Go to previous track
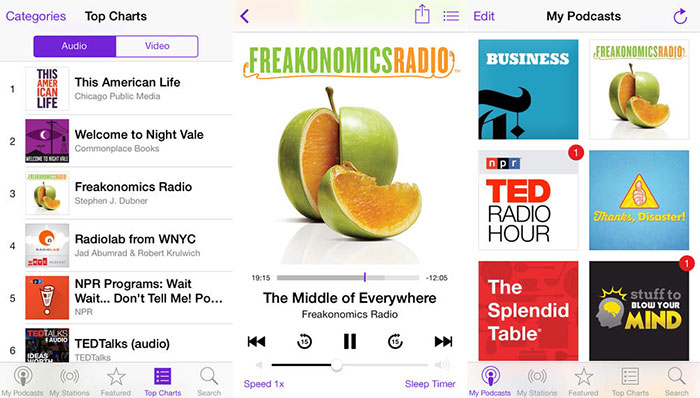 tap(256, 341)
